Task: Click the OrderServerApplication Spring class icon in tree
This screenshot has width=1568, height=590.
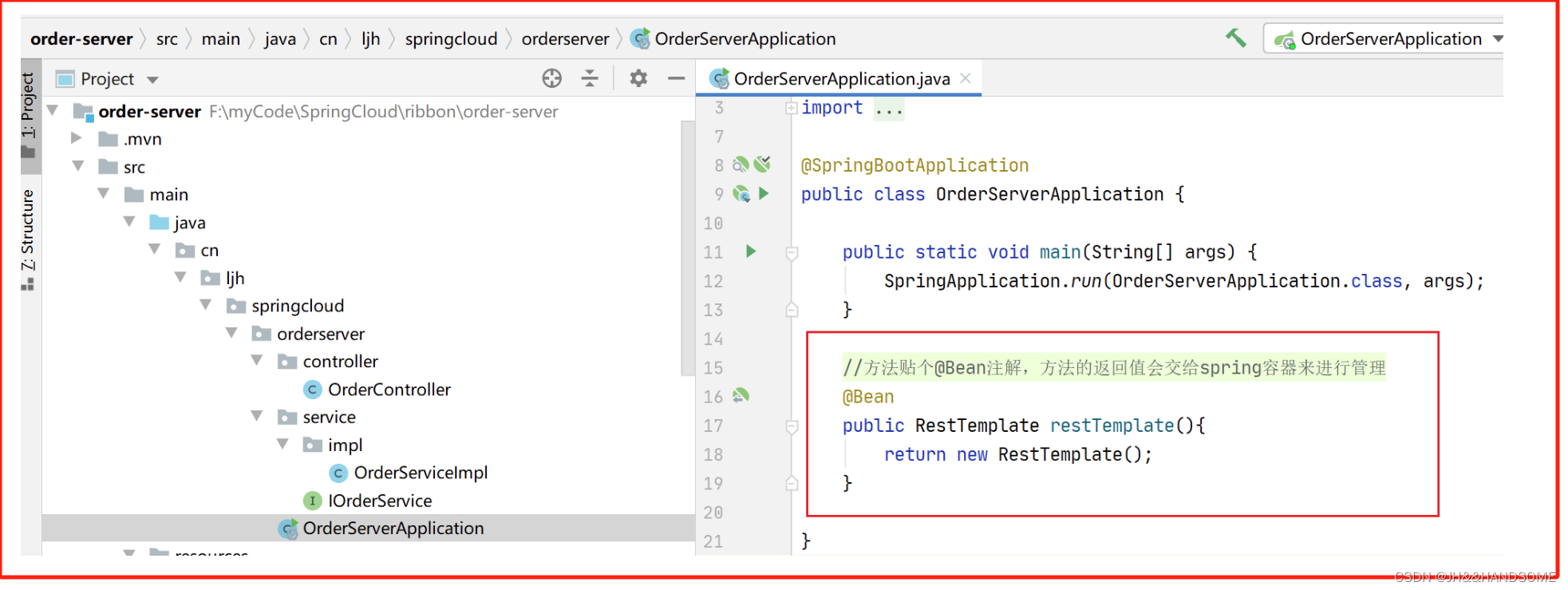Action: [x=288, y=529]
